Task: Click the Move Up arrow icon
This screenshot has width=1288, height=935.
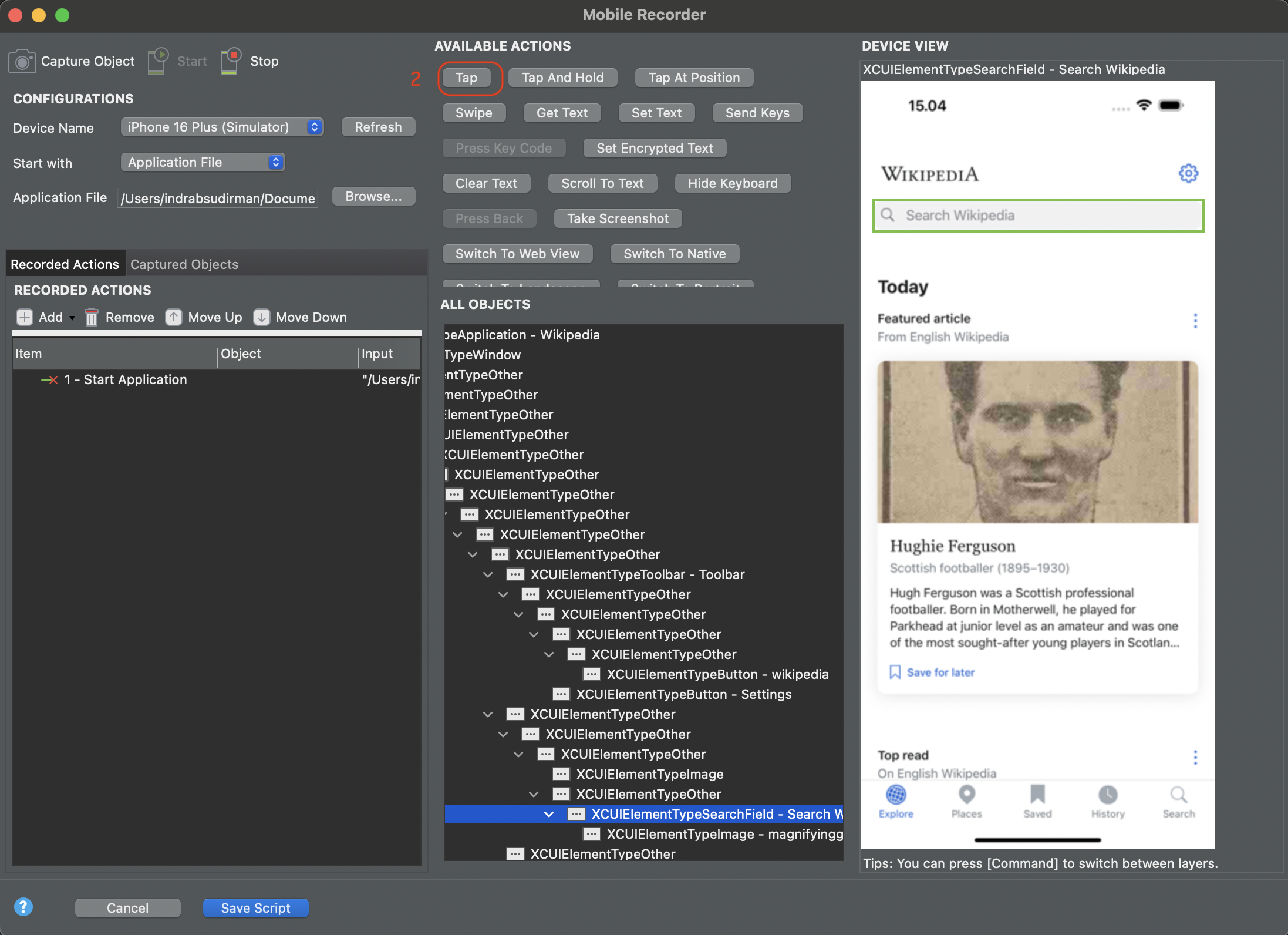Action: click(x=173, y=317)
